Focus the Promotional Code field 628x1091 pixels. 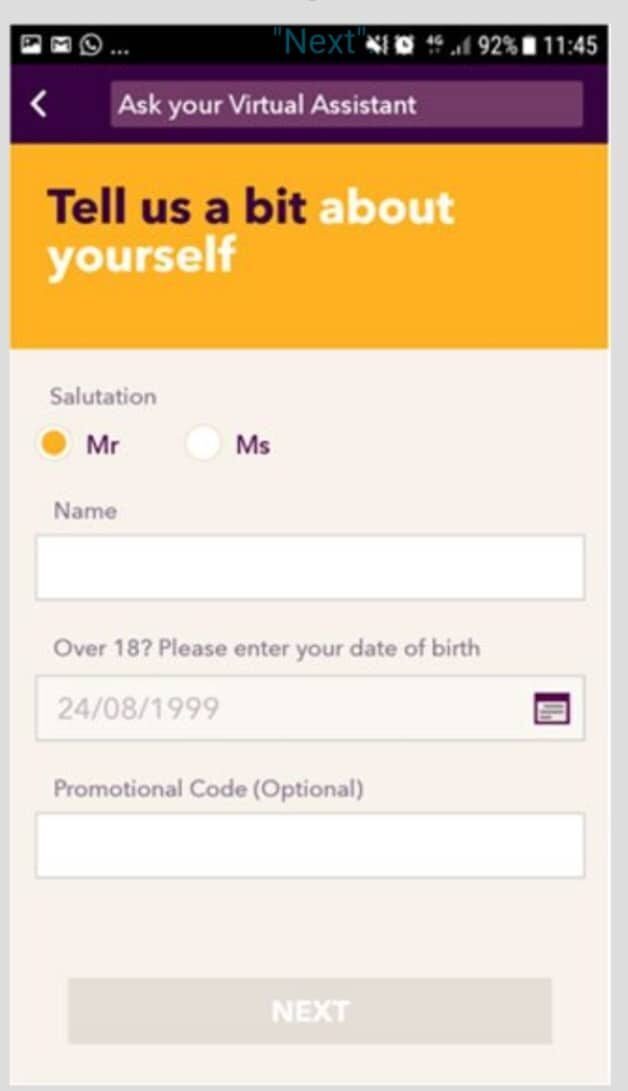coord(310,845)
